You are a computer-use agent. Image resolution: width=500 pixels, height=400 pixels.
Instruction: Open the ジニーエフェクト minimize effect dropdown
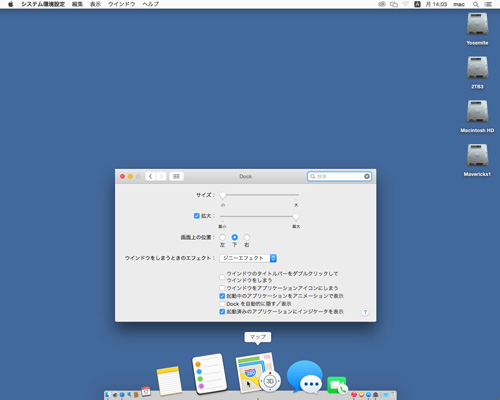[248, 258]
